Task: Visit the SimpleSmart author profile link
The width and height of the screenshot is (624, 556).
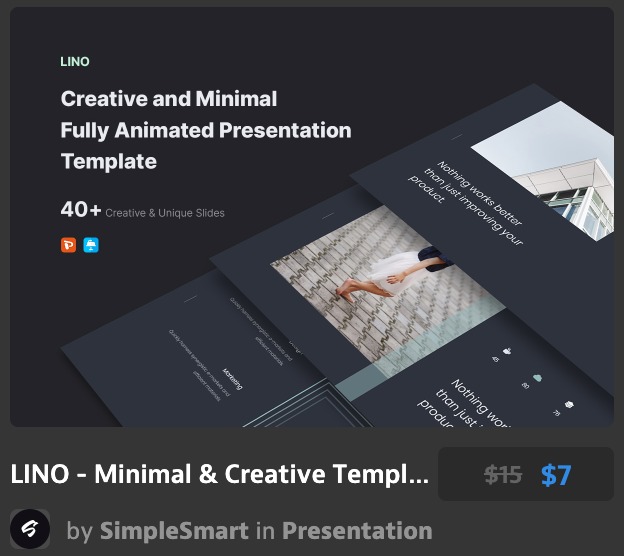Action: click(x=182, y=530)
